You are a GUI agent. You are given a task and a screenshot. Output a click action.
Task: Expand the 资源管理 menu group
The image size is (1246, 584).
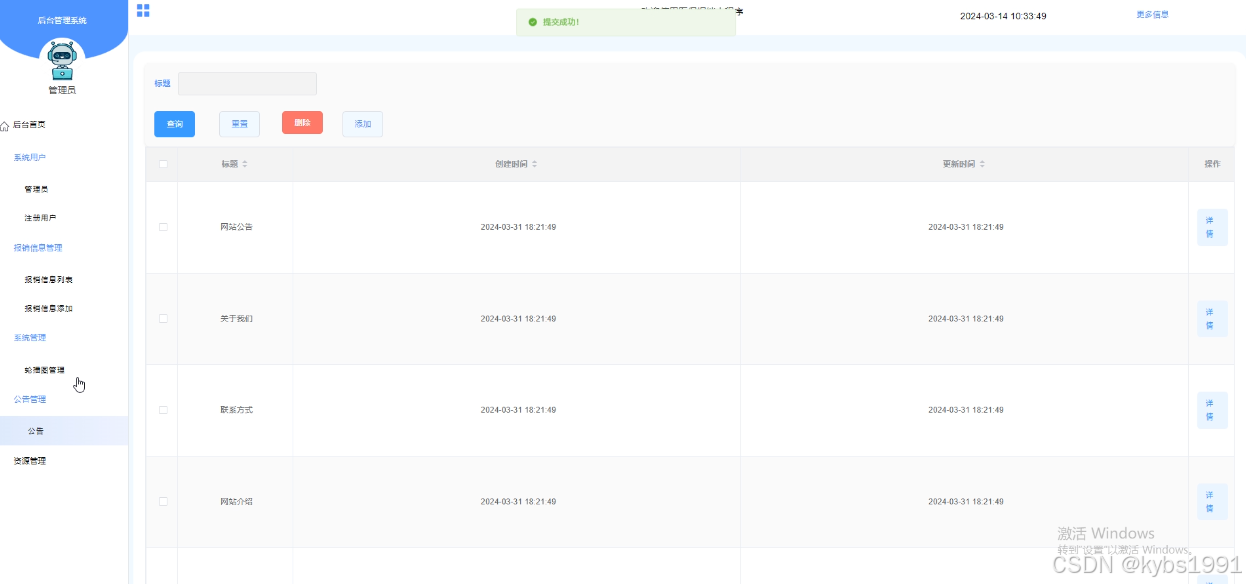point(30,461)
